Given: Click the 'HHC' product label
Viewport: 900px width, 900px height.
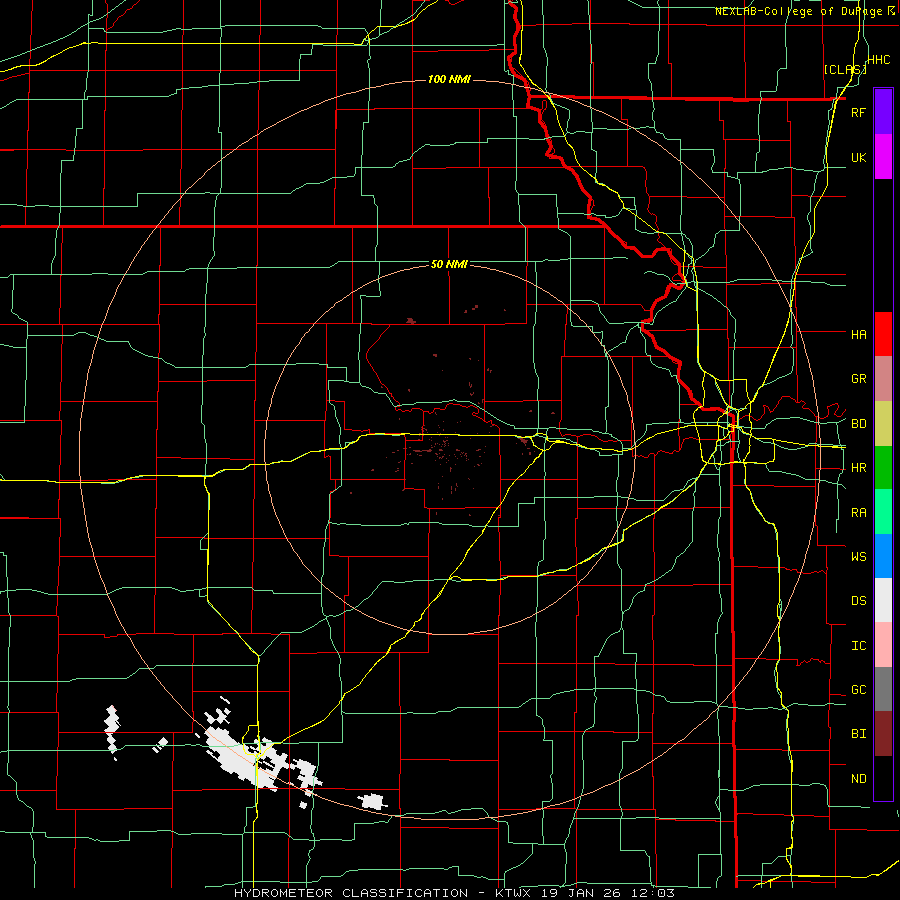Looking at the screenshot, I should tap(879, 60).
